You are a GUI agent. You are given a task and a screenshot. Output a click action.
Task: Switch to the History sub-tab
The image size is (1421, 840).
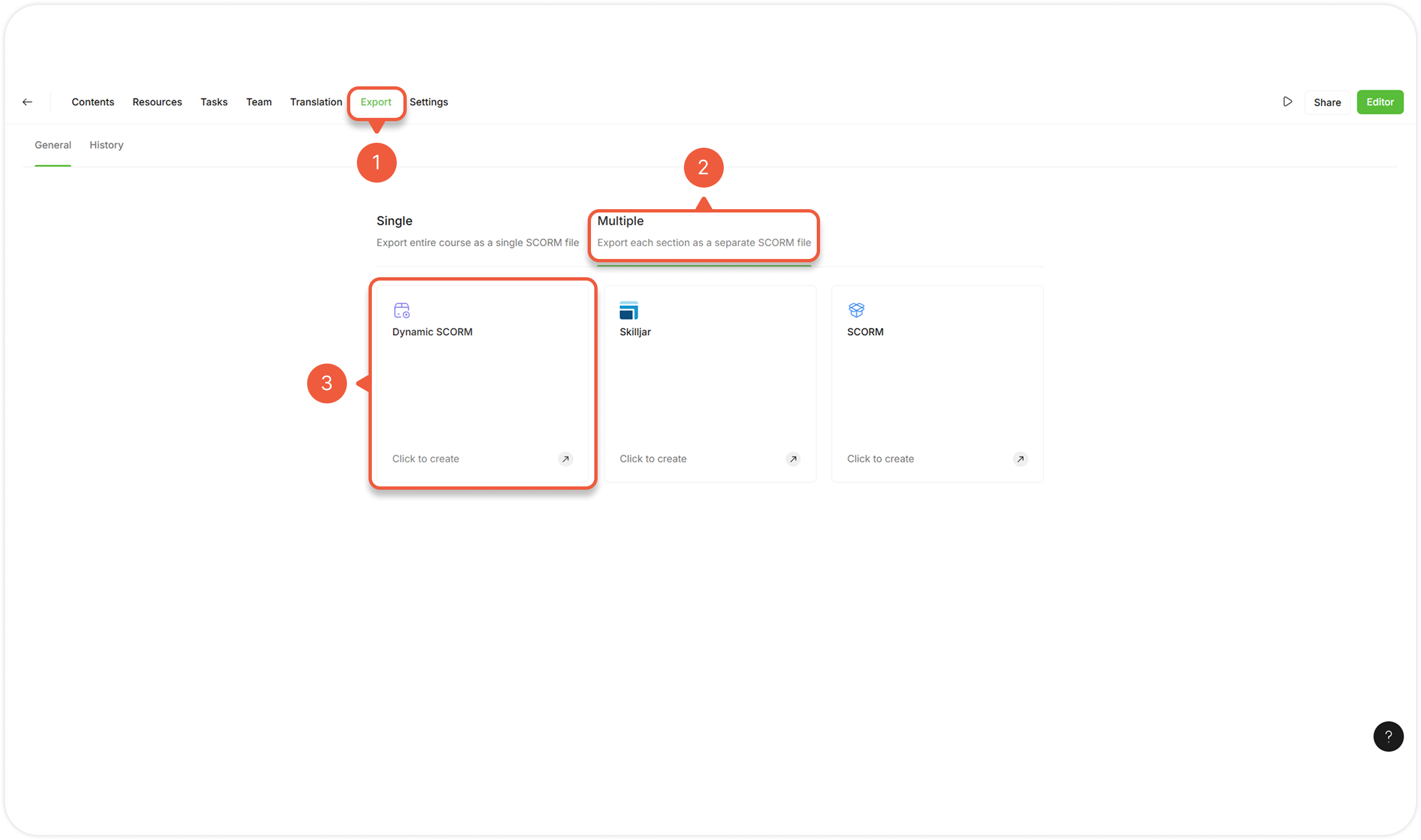(106, 145)
